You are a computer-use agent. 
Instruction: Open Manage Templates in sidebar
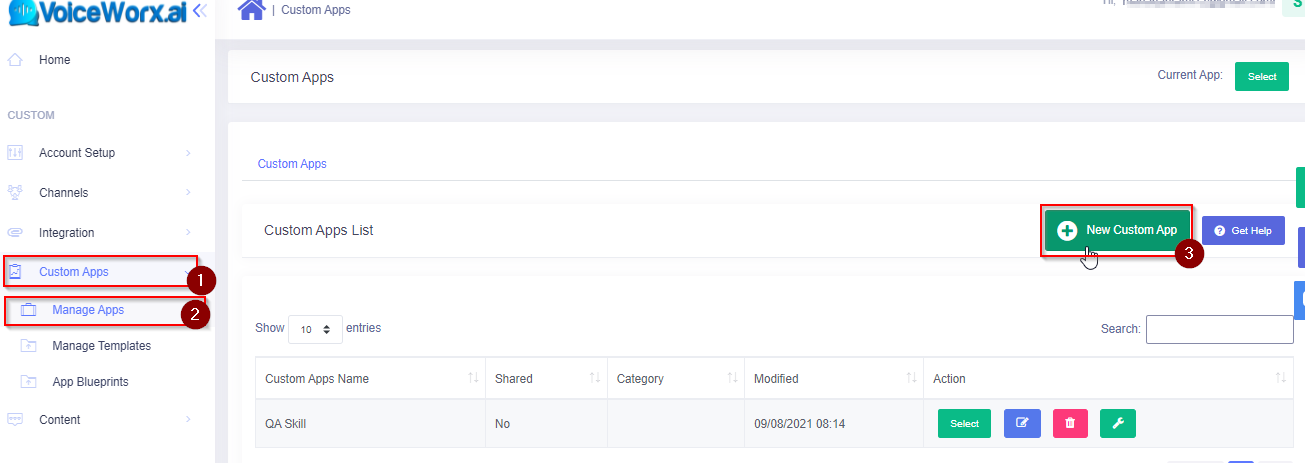101,346
